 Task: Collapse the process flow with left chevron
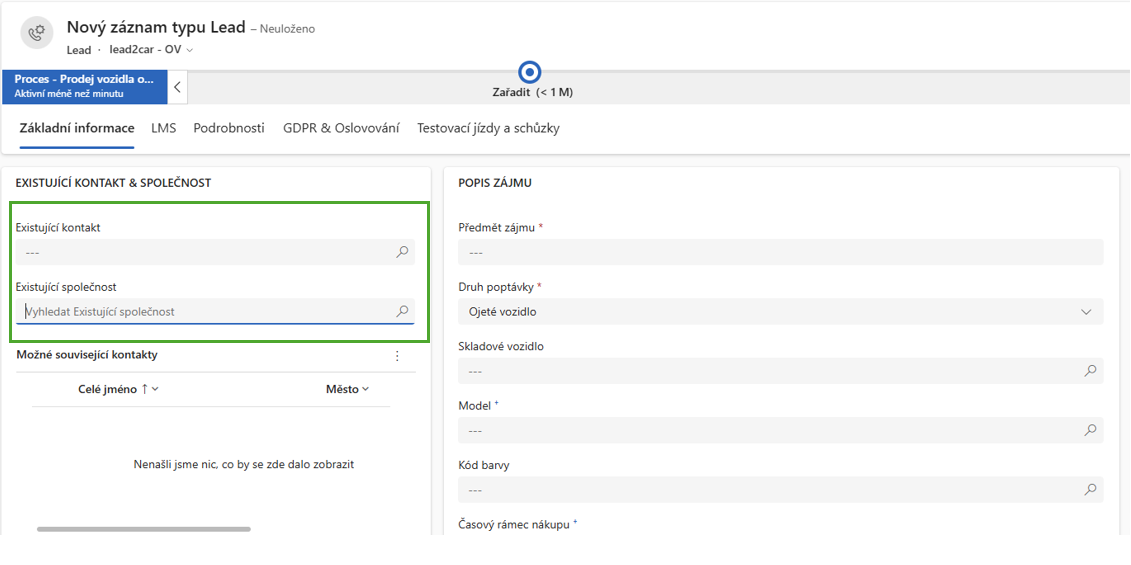pos(177,87)
